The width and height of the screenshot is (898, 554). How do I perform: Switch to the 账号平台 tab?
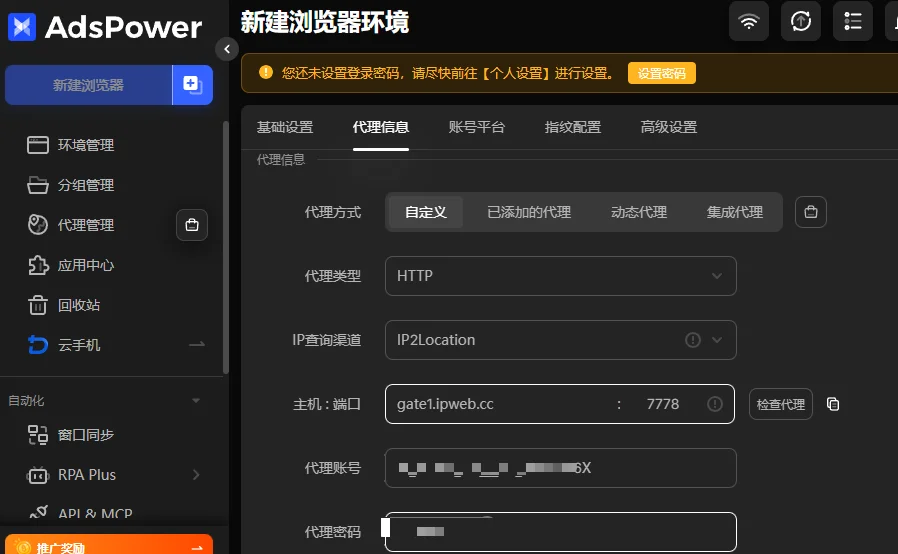point(476,127)
